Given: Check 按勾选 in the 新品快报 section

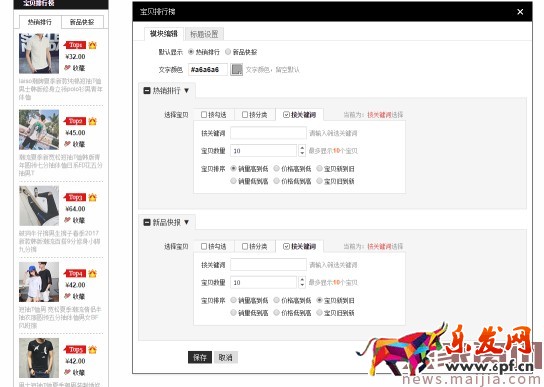Looking at the screenshot, I should pos(204,246).
